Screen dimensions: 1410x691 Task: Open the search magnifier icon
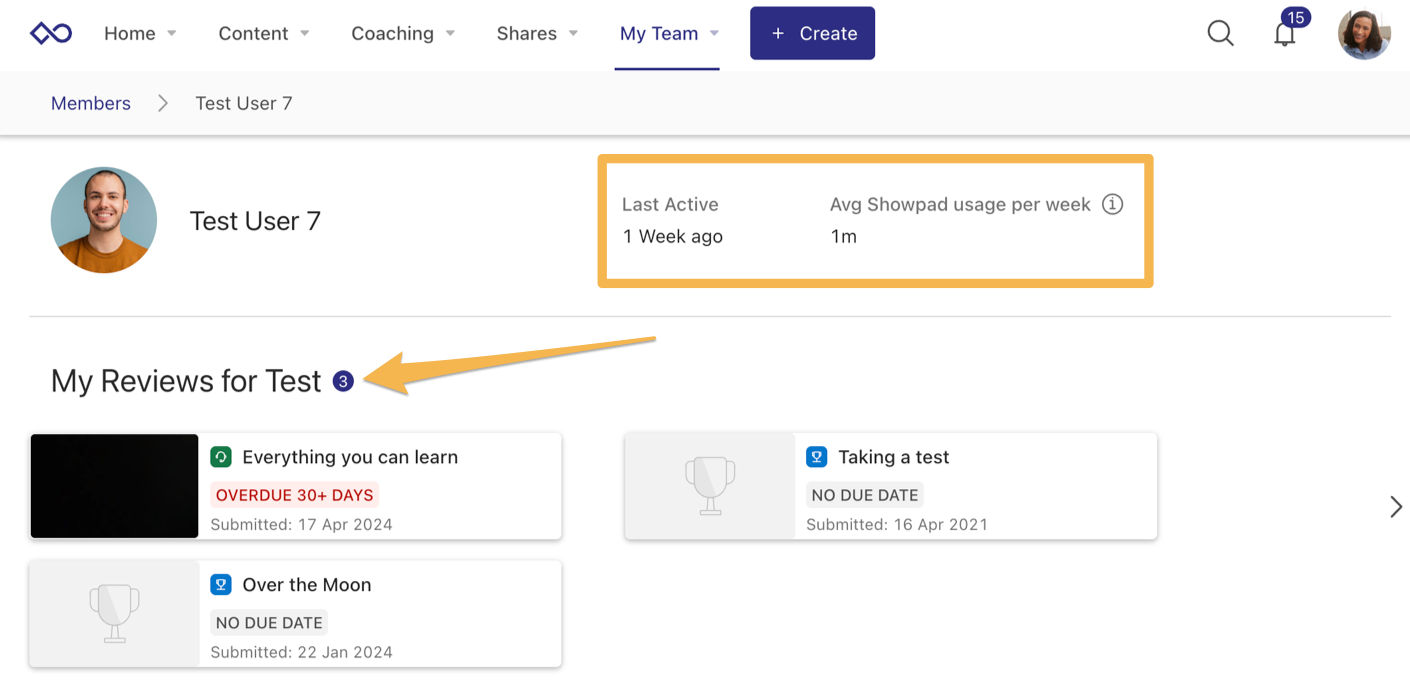[1220, 34]
